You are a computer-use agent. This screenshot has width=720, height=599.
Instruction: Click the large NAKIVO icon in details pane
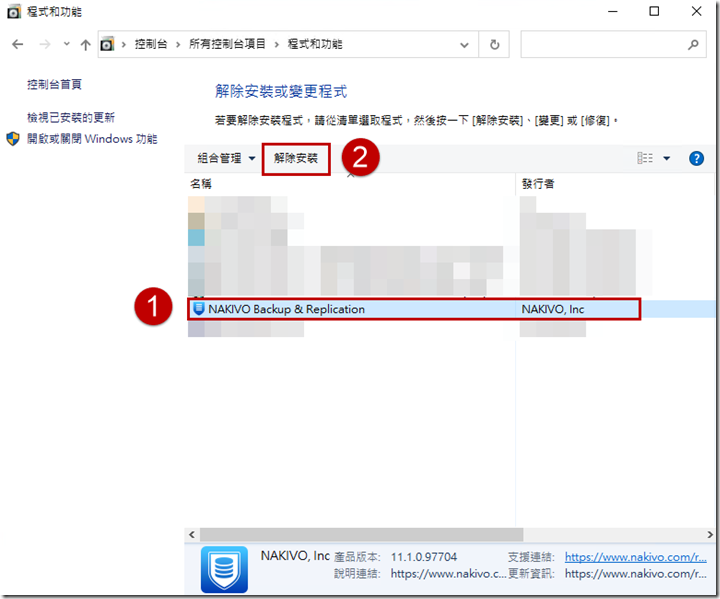tap(224, 569)
